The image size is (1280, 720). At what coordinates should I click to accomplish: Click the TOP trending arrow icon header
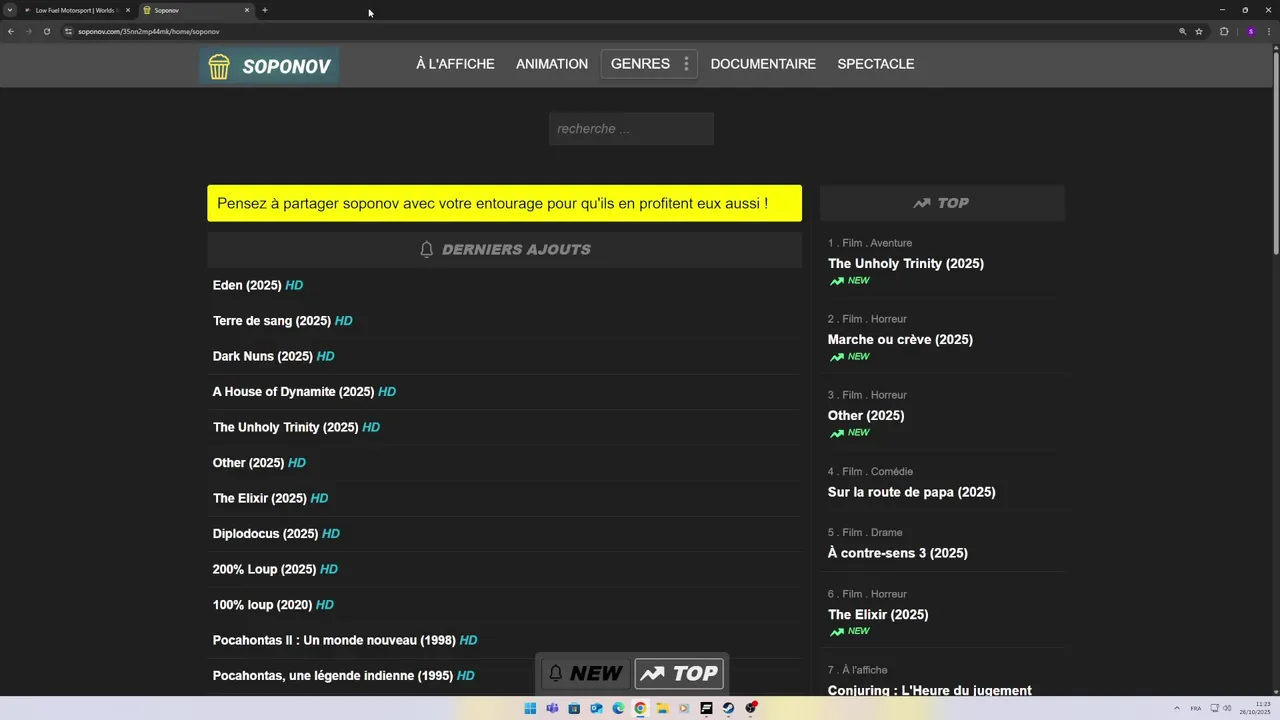point(922,203)
